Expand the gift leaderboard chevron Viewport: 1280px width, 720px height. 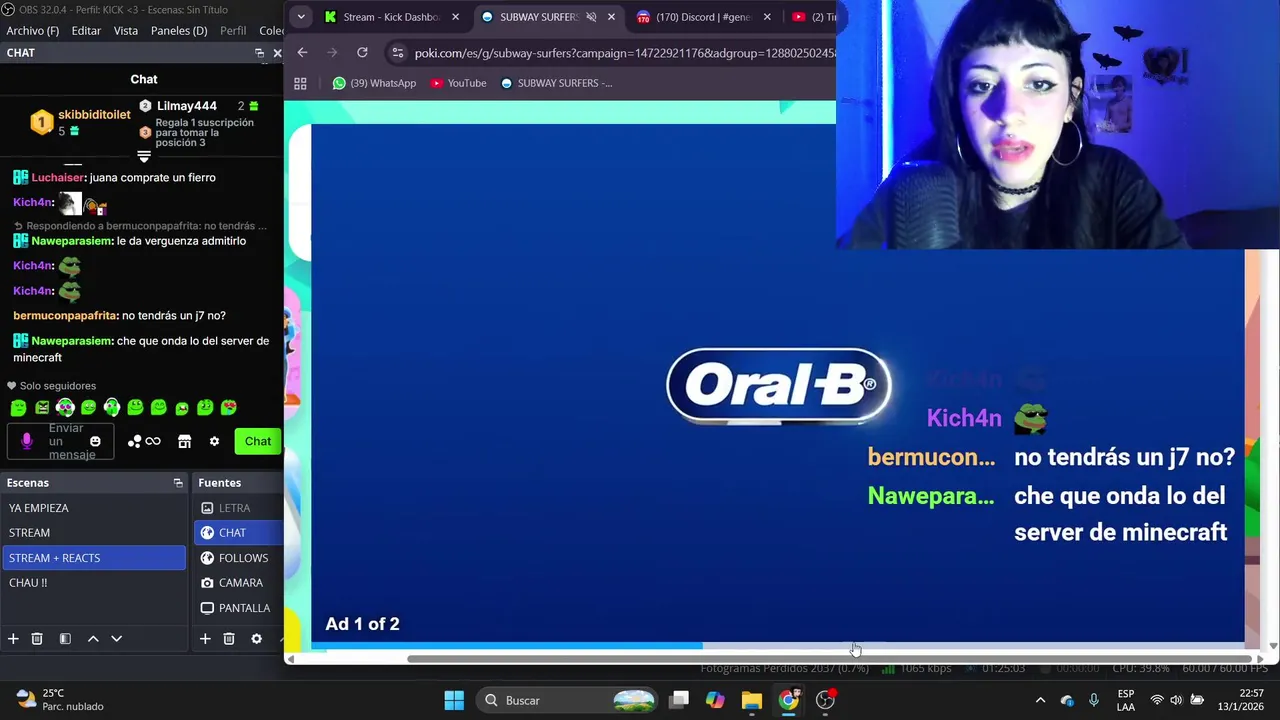144,157
